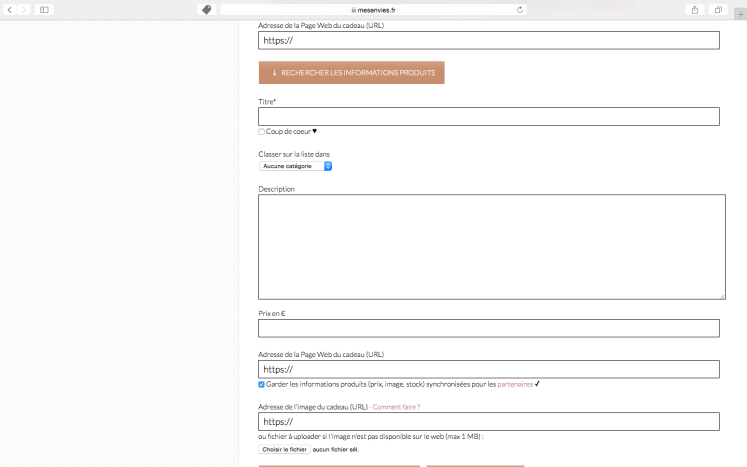Click the tag extension icon

click(x=206, y=9)
